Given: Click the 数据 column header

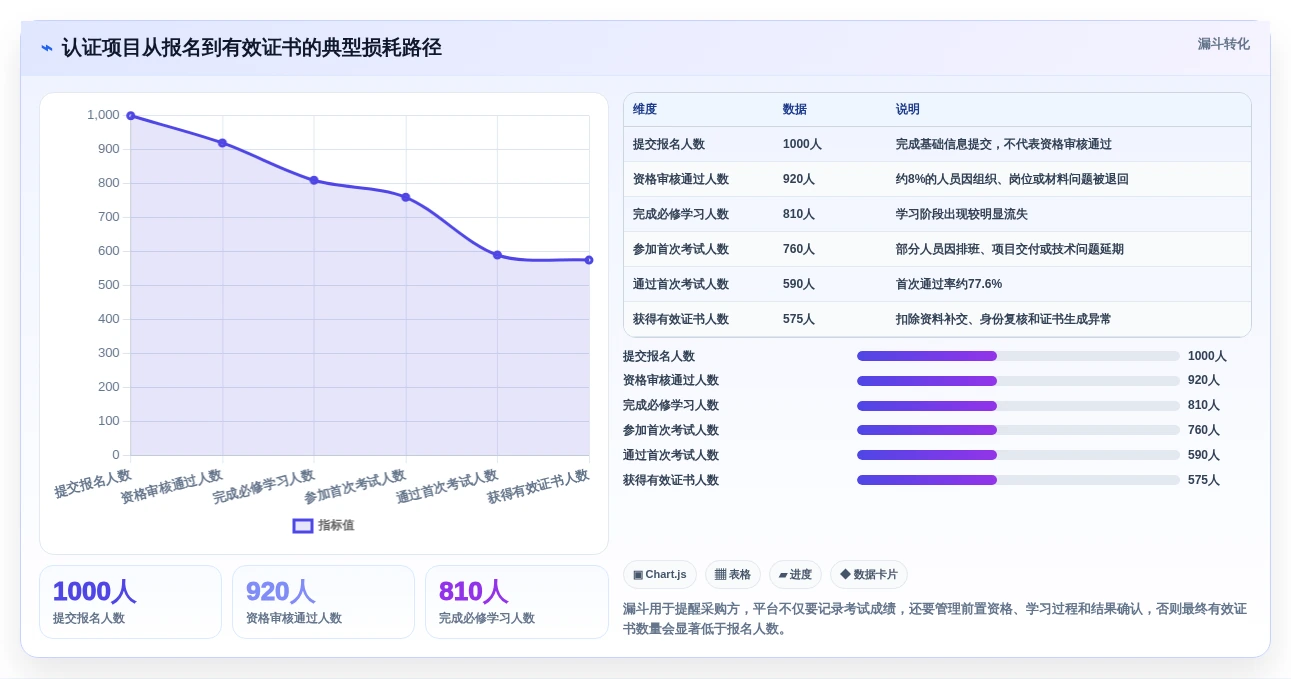Looking at the screenshot, I should [x=795, y=110].
